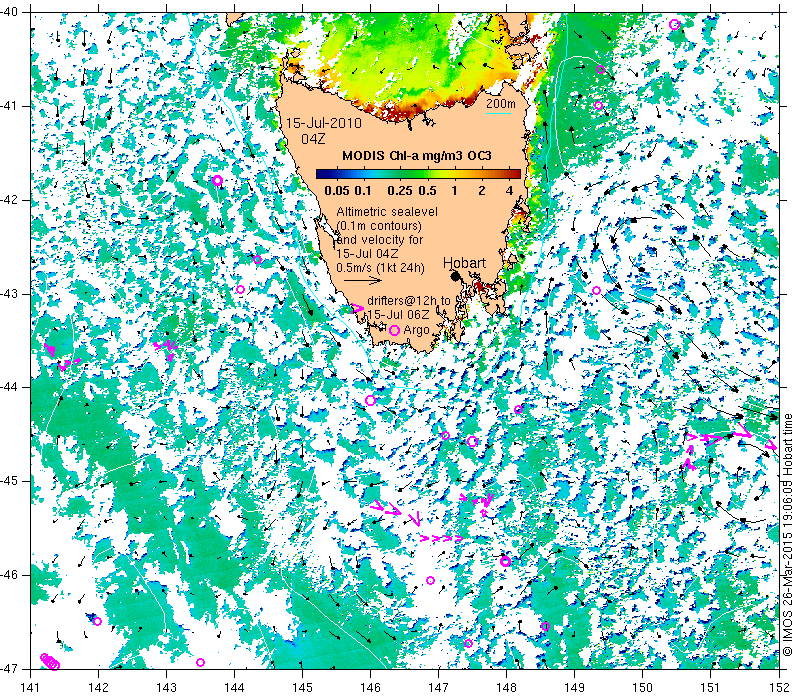The height and width of the screenshot is (700, 800).
Task: Click the '0.25' colorbar tick label
Action: (400, 191)
